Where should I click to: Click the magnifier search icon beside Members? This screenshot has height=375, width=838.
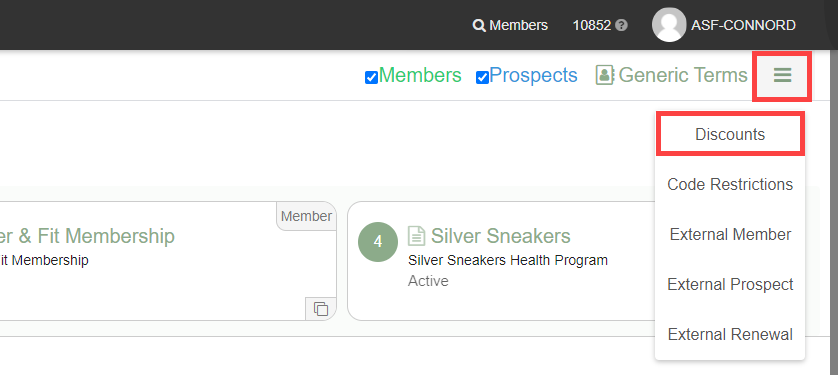point(479,26)
